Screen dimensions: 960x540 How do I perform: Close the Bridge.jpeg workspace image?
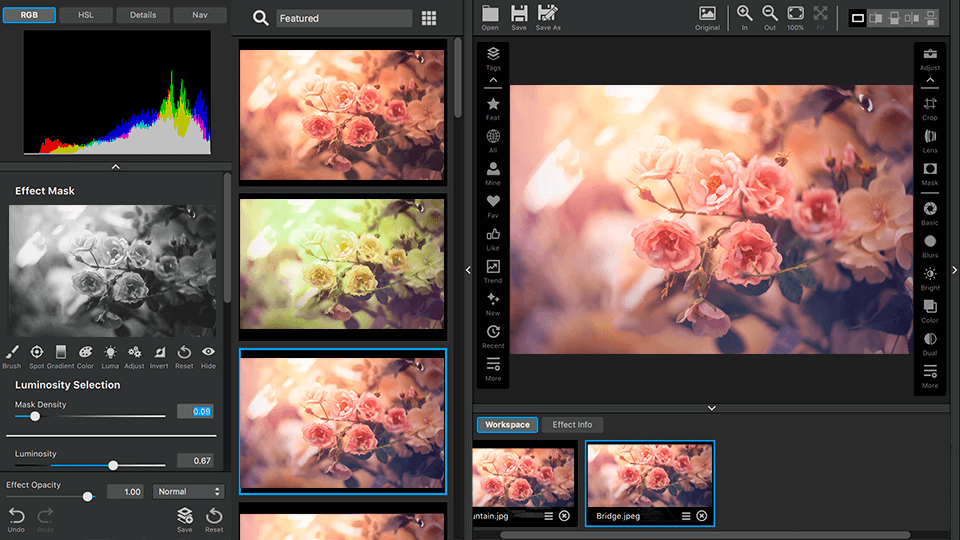pyautogui.click(x=702, y=516)
